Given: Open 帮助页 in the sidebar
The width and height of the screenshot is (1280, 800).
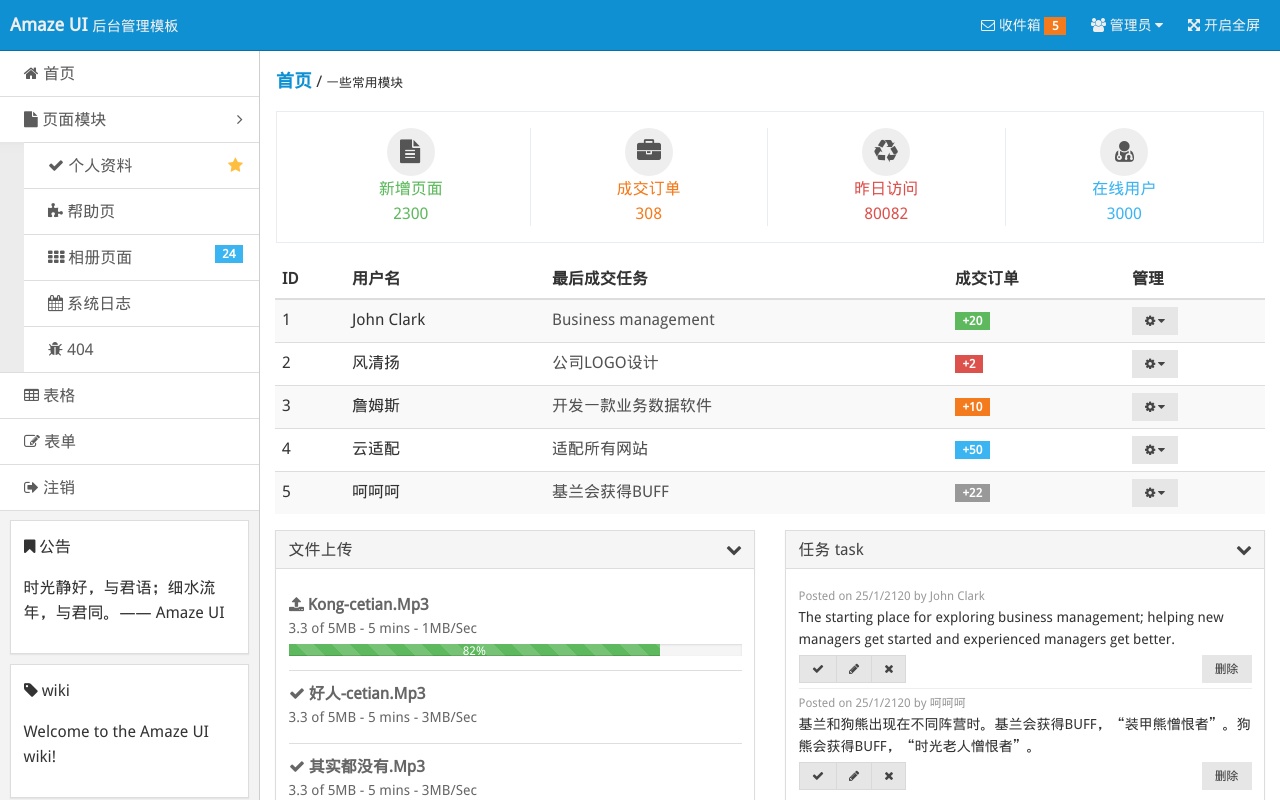Looking at the screenshot, I should (x=141, y=211).
